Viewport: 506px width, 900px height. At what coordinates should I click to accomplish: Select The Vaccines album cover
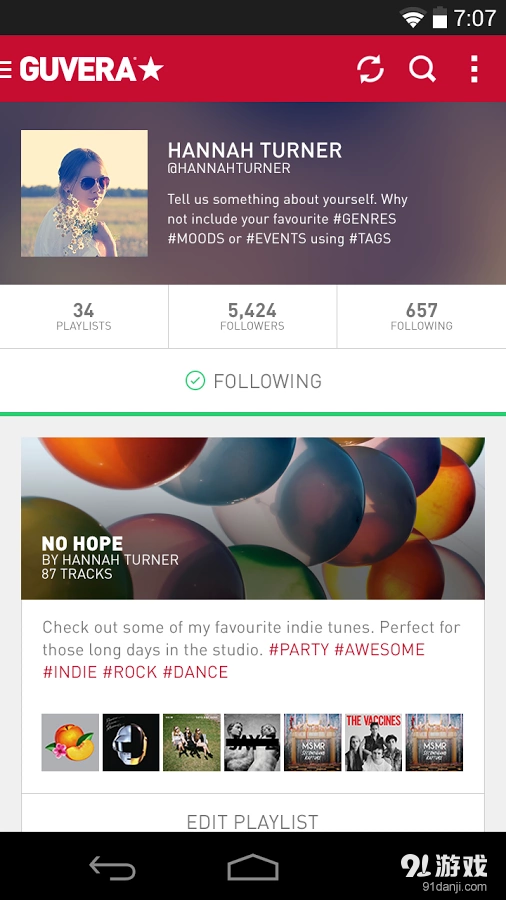click(x=373, y=742)
